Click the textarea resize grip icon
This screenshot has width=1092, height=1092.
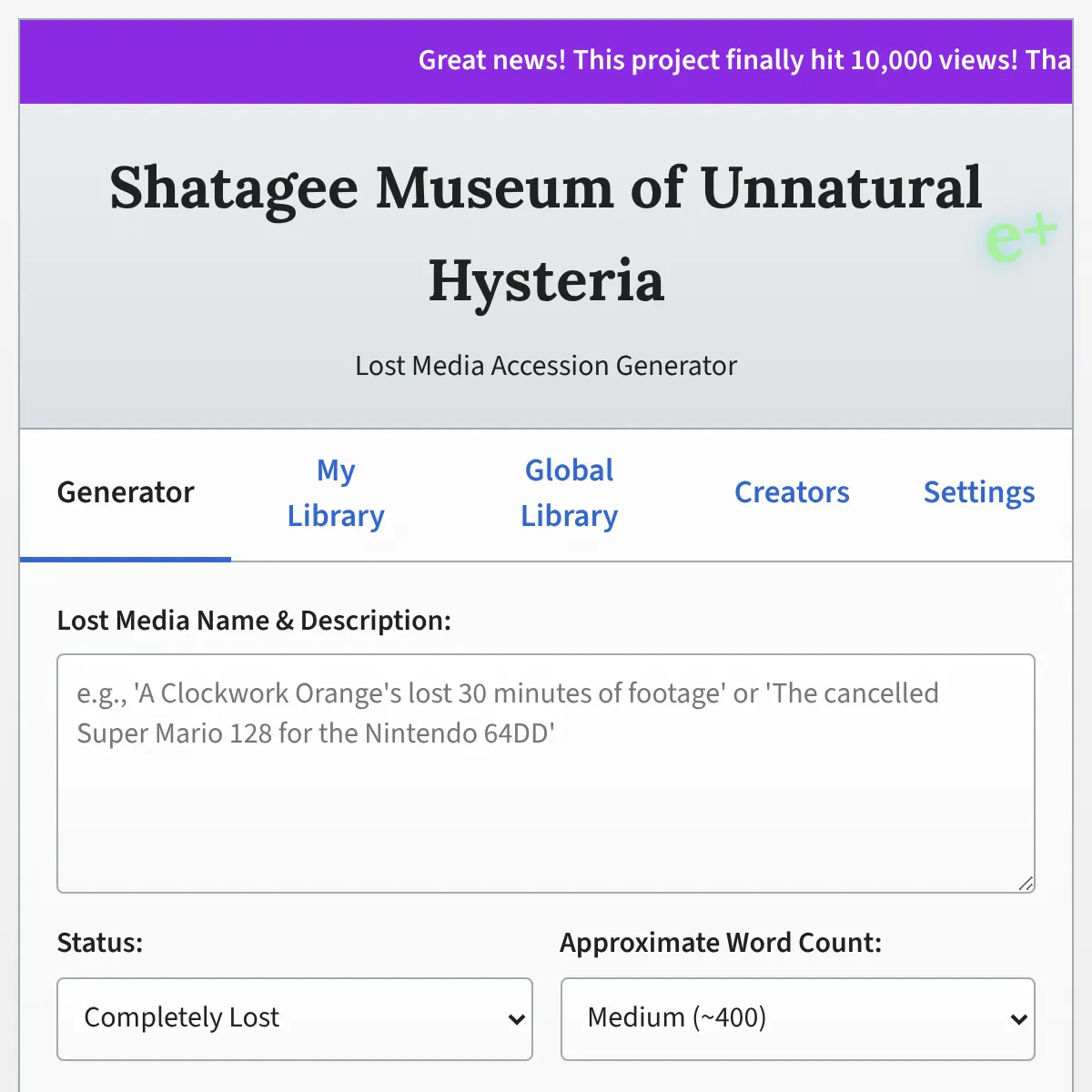click(1026, 883)
